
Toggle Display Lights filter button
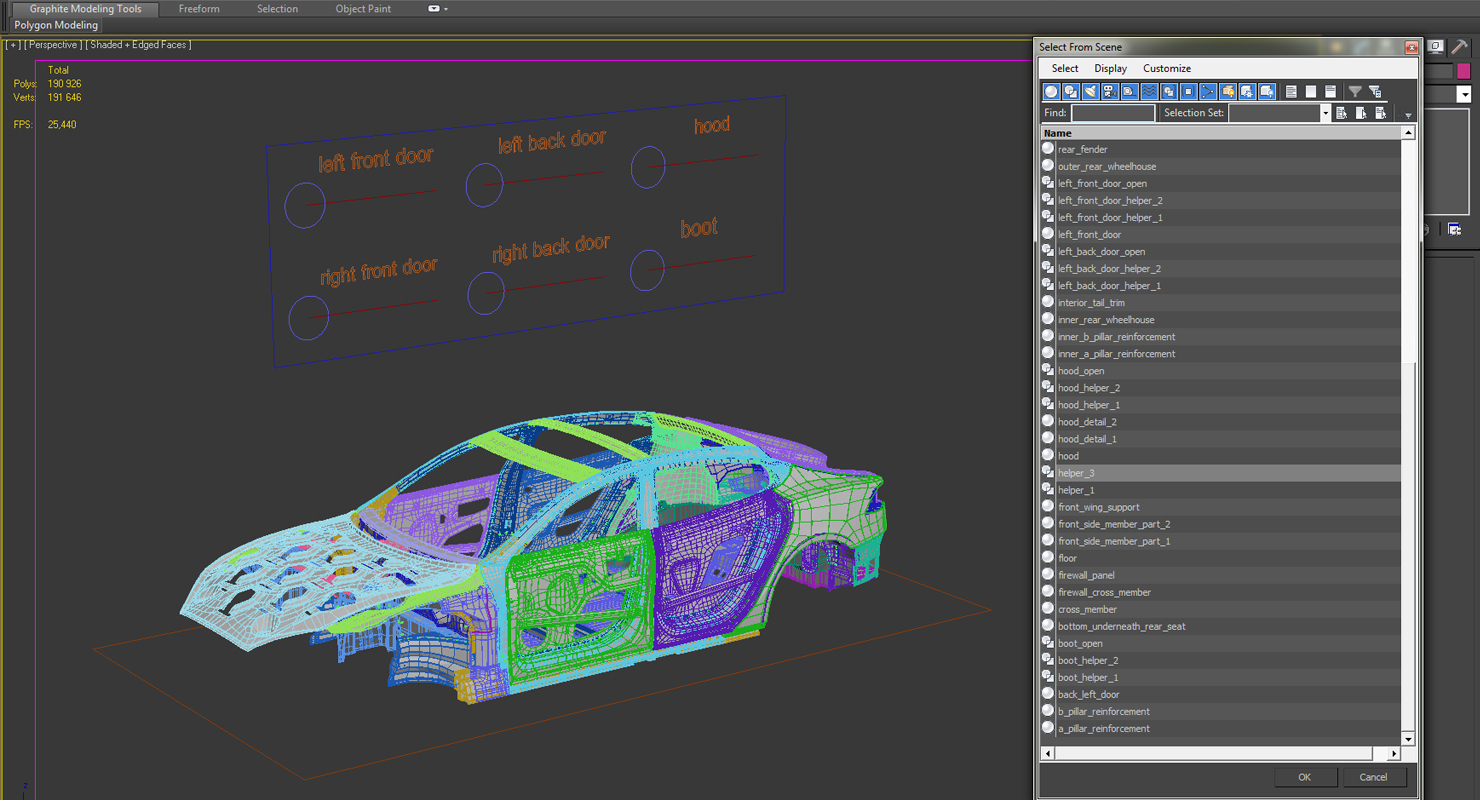coord(1090,91)
